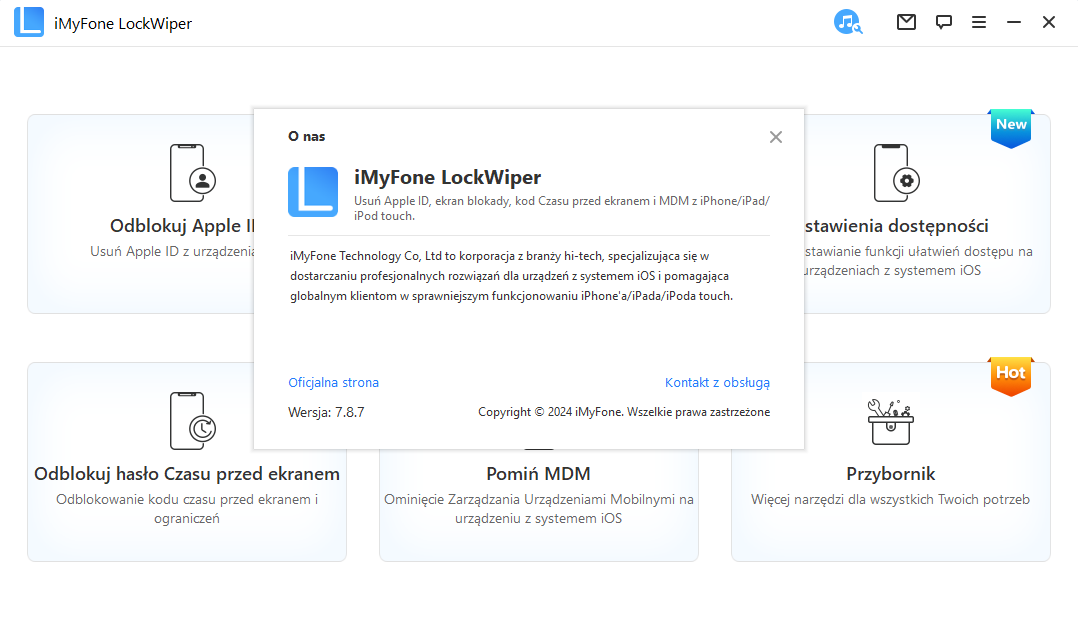Open the Kontakt z obsługą link
Screen dimensions: 1078x638
pyautogui.click(x=717, y=382)
